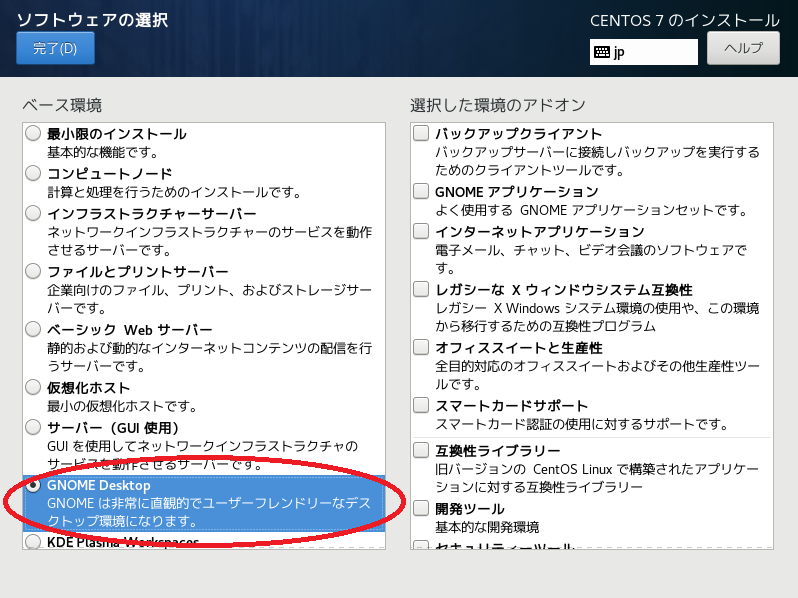798x598 pixels.
Task: Click 計算と処理を行うためのインストールです。 text
Action: (x=175, y=192)
